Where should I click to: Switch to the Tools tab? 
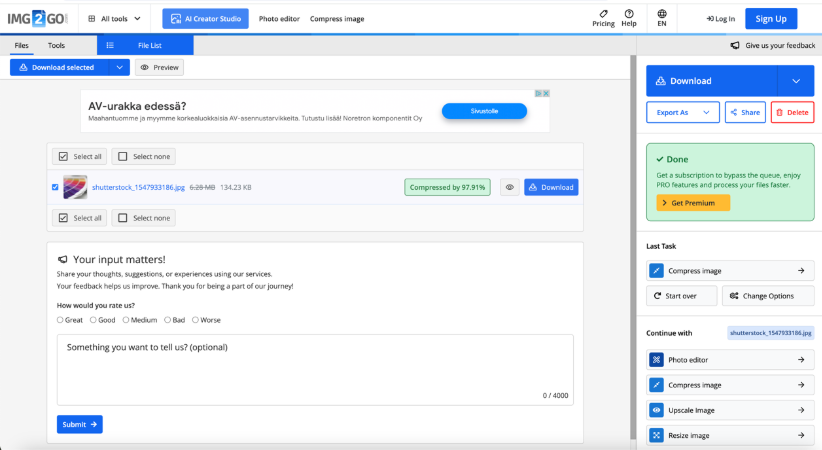point(56,45)
